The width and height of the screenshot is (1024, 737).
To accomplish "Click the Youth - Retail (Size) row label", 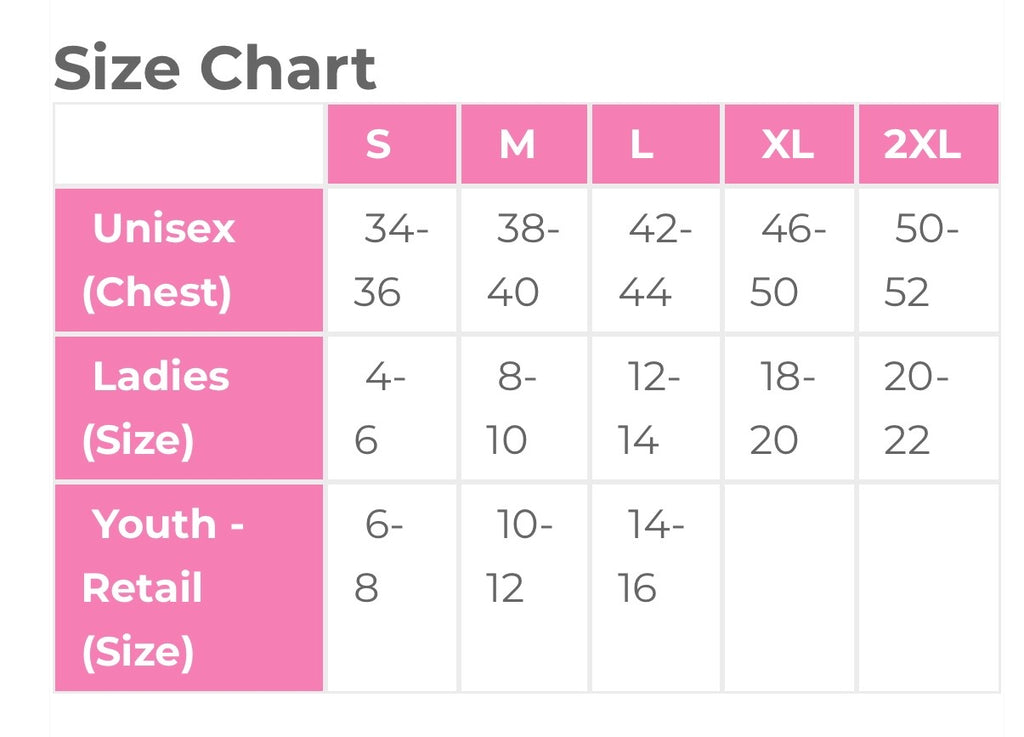I will coord(189,588).
